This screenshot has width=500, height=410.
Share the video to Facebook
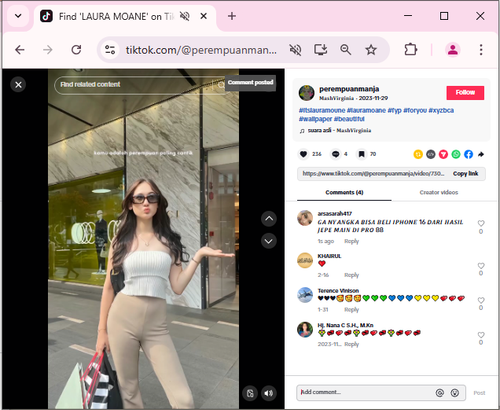click(468, 154)
